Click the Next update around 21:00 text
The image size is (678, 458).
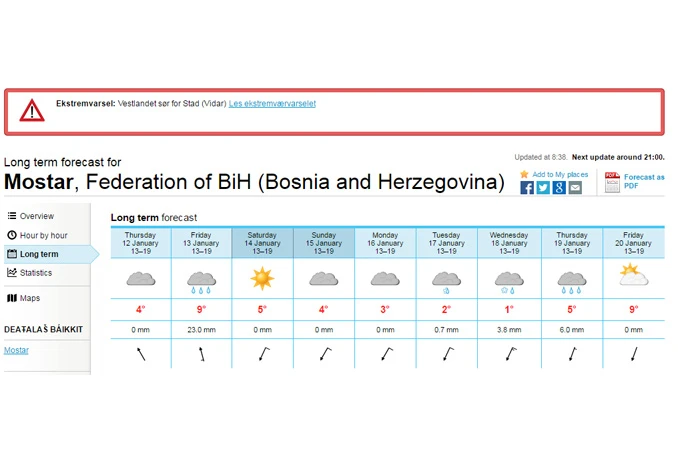(x=618, y=157)
